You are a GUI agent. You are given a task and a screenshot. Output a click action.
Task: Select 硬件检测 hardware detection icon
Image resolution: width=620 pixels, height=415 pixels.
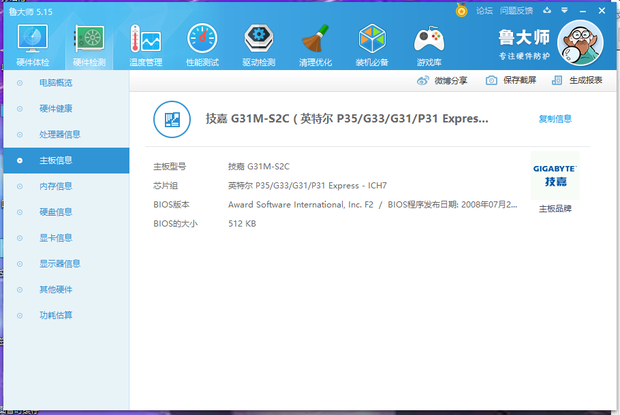point(89,45)
